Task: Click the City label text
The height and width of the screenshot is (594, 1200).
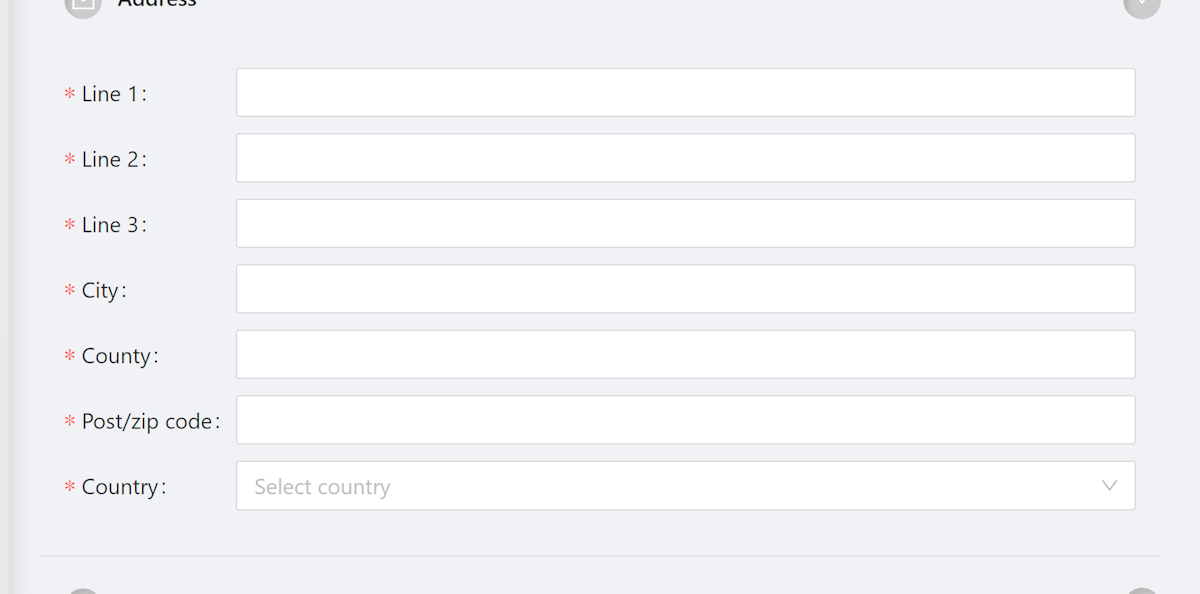Action: click(104, 291)
